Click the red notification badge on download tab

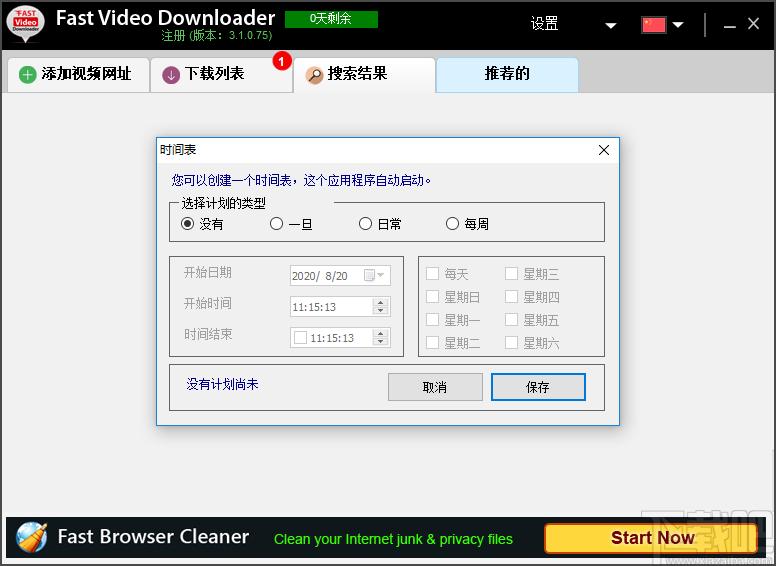[x=281, y=62]
